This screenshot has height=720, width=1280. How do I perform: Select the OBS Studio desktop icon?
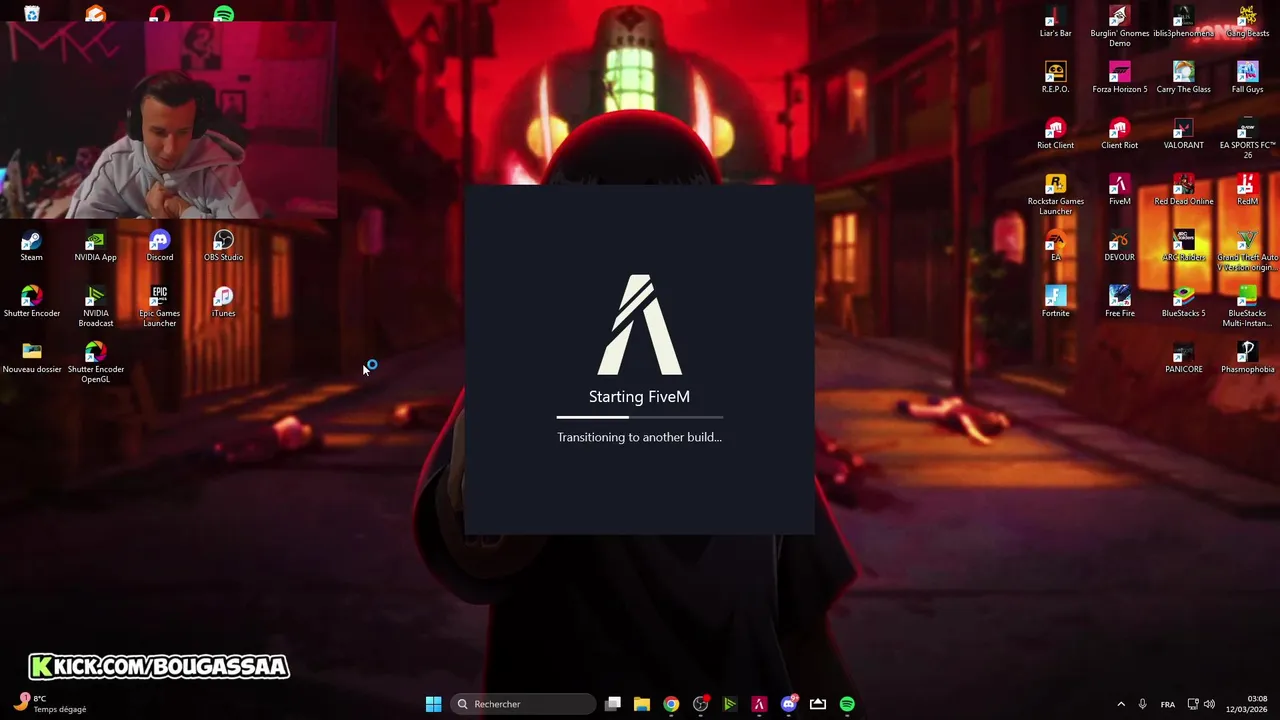click(223, 246)
